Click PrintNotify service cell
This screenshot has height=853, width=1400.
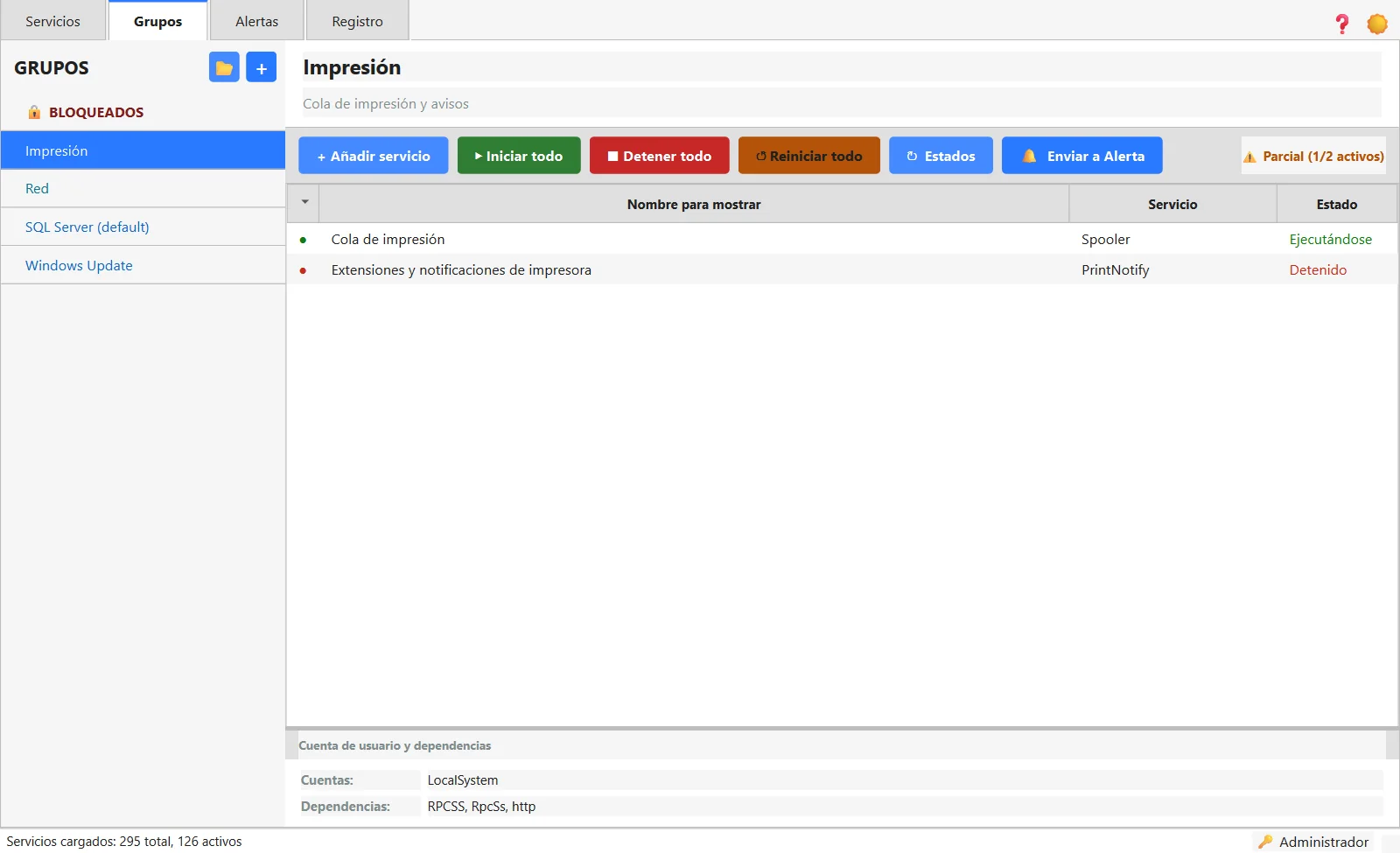coord(1116,270)
